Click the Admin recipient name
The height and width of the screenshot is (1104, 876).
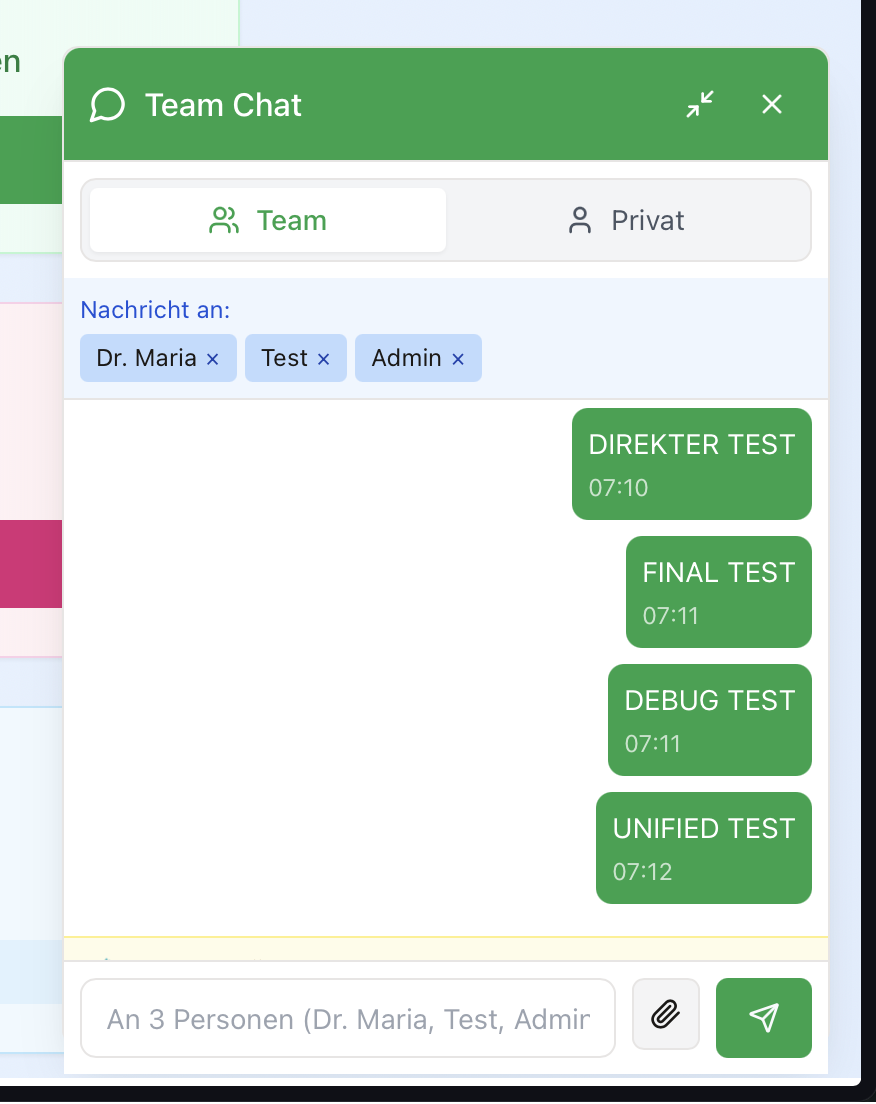(x=406, y=358)
